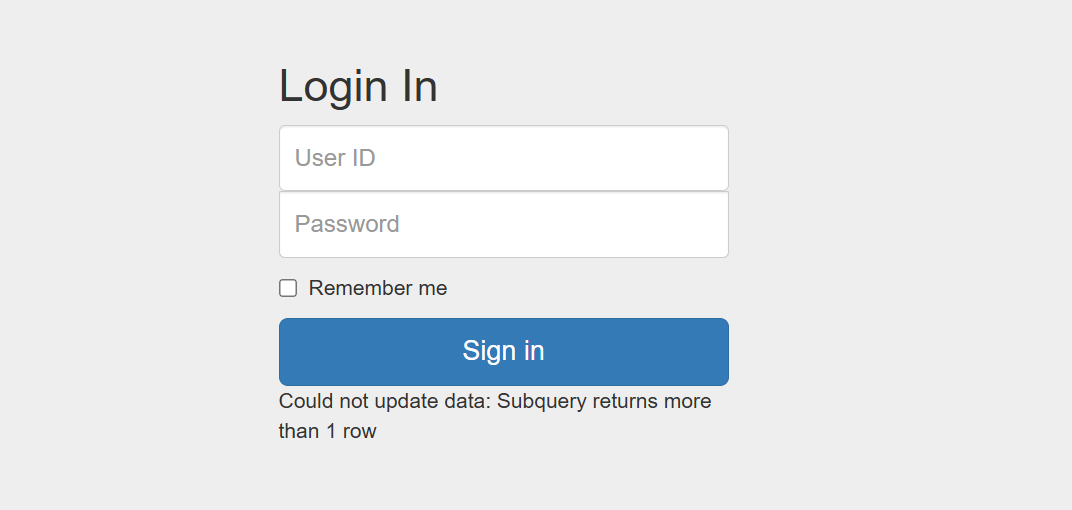This screenshot has height=510, width=1072.
Task: Click the 'Subquery returns more than 1 row' error message
Action: point(495,416)
